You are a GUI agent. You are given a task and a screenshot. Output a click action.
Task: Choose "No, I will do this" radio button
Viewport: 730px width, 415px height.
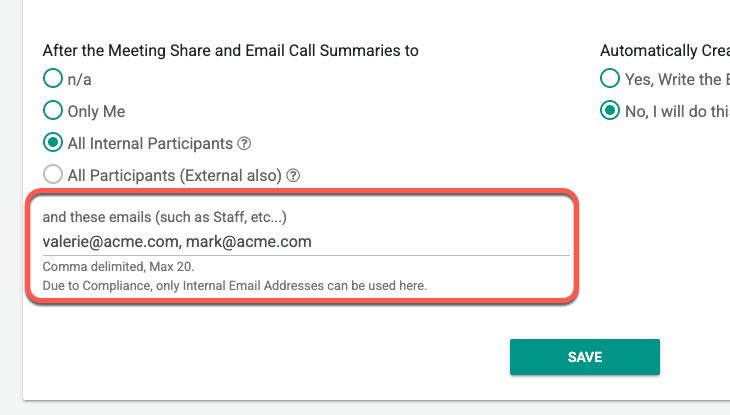click(609, 111)
